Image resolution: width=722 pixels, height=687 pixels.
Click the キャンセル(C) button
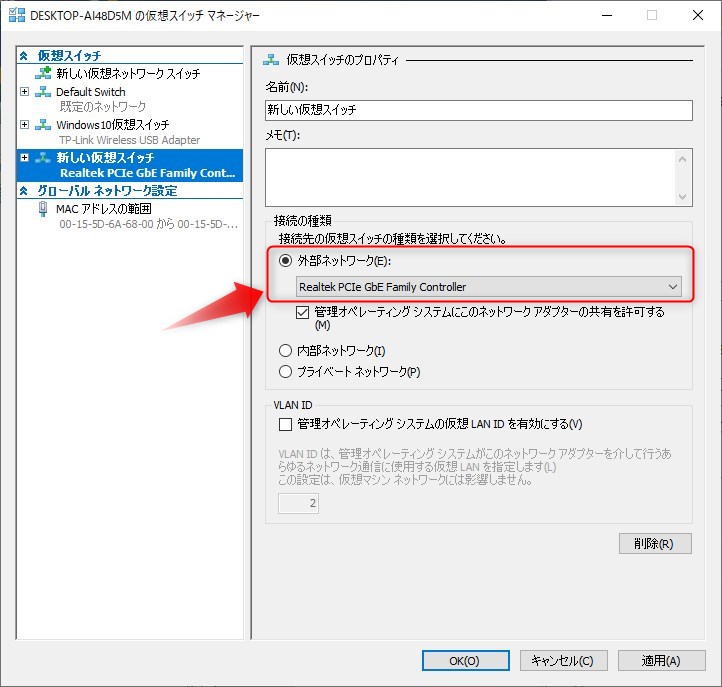pyautogui.click(x=564, y=661)
